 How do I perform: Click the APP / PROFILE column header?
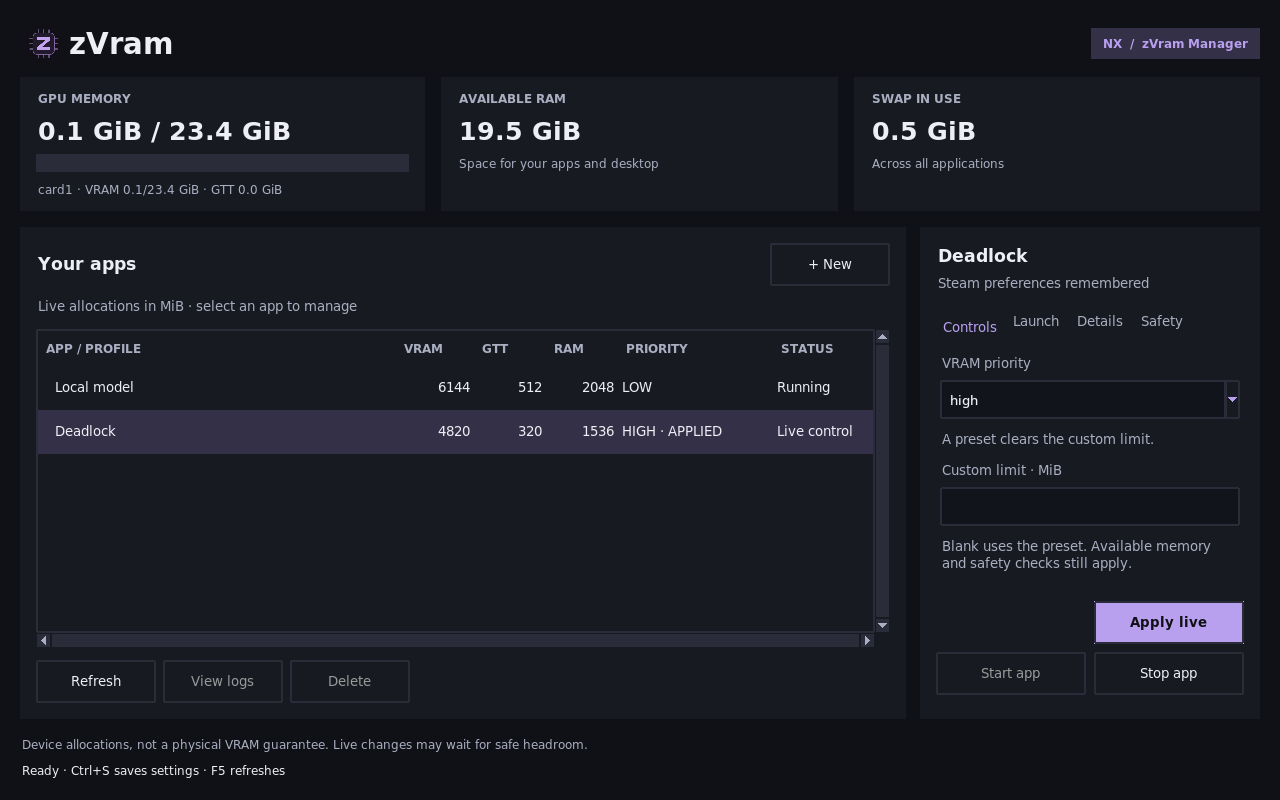click(x=93, y=349)
